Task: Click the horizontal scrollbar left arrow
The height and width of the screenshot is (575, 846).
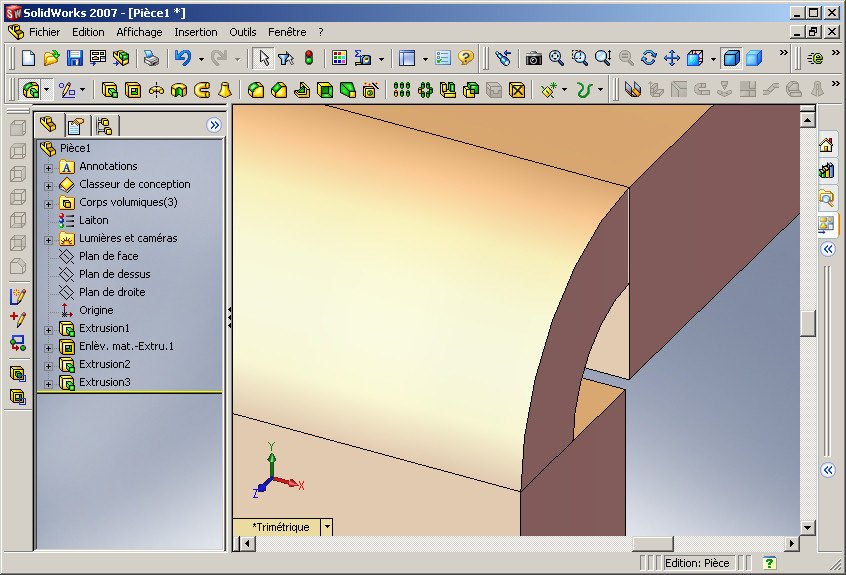Action: (x=248, y=543)
